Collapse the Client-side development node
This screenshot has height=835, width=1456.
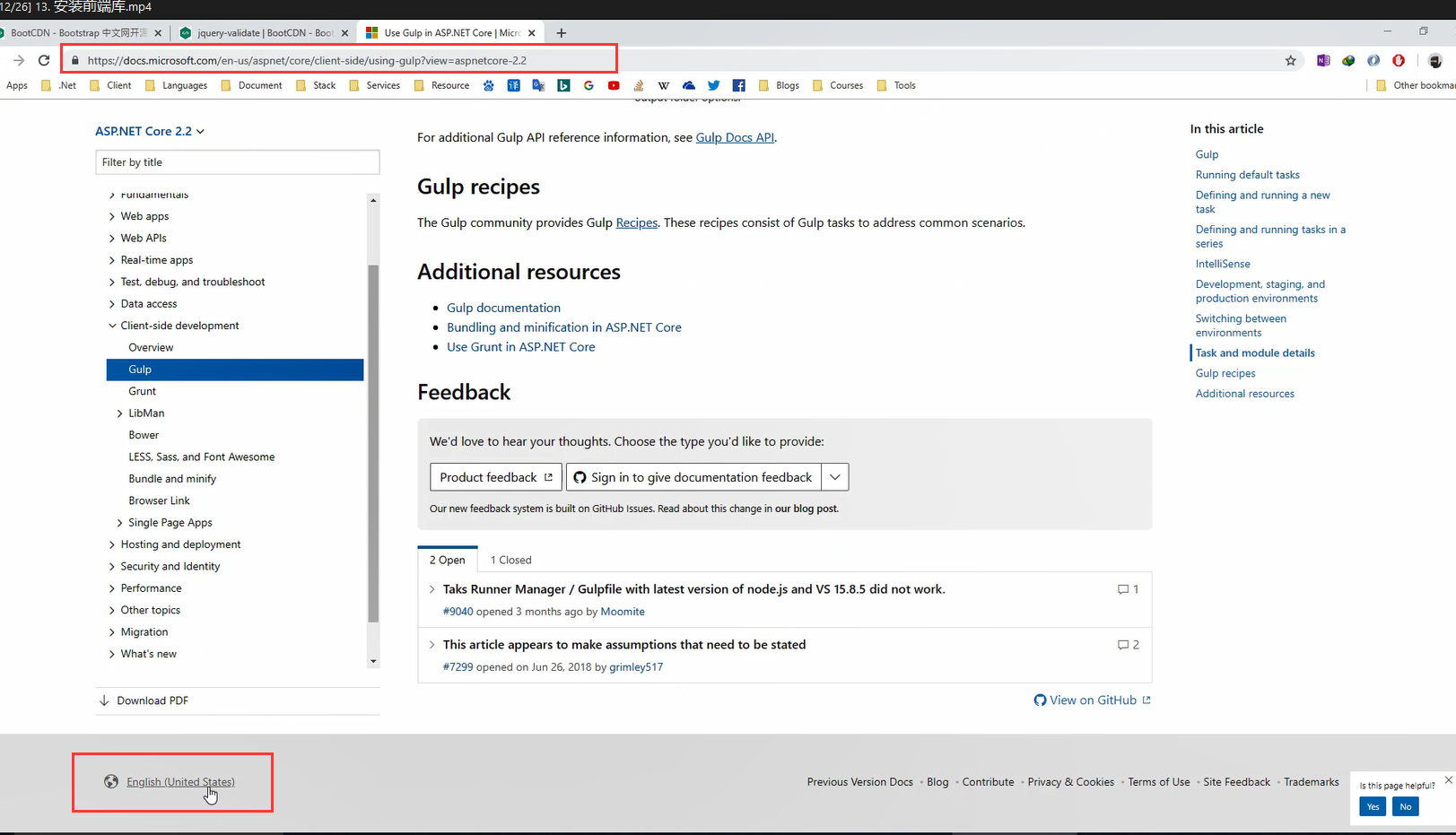[112, 326]
